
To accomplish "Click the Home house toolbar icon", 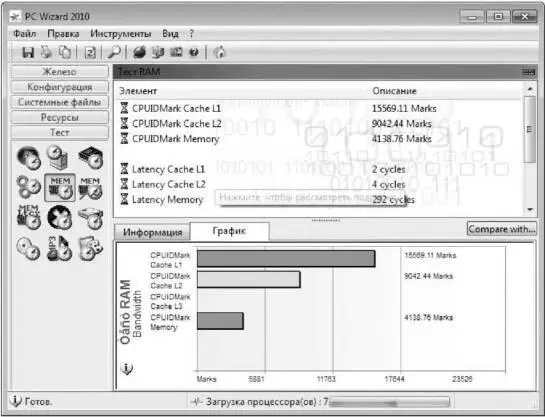I will 220,52.
